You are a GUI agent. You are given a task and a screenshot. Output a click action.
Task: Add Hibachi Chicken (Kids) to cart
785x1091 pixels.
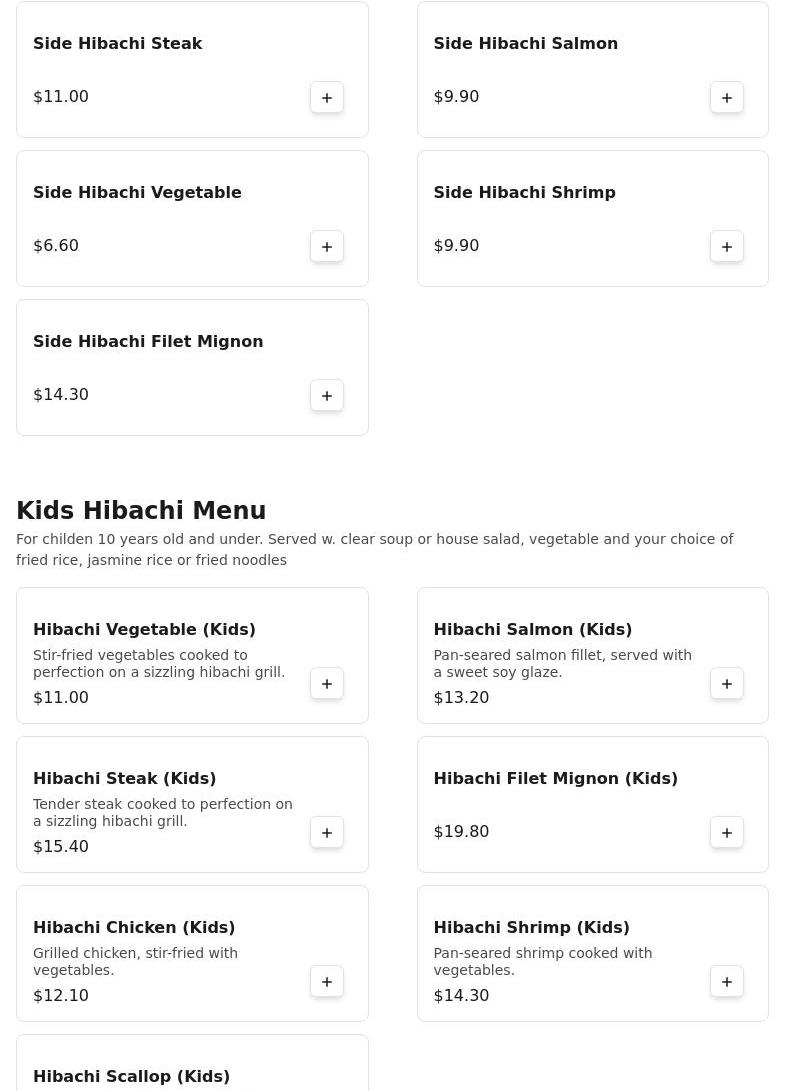[x=327, y=981]
